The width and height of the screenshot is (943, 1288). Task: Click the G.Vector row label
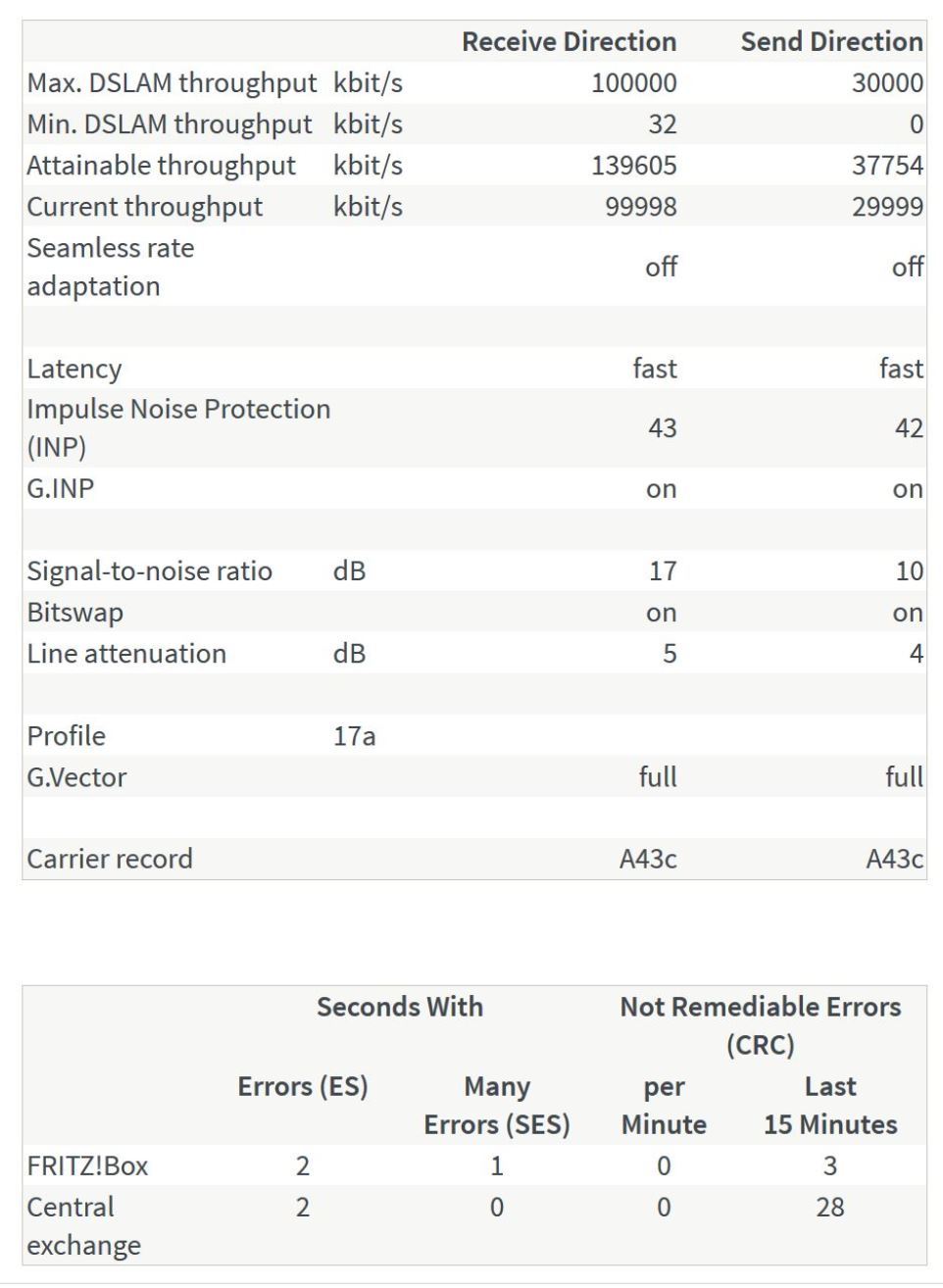click(76, 777)
